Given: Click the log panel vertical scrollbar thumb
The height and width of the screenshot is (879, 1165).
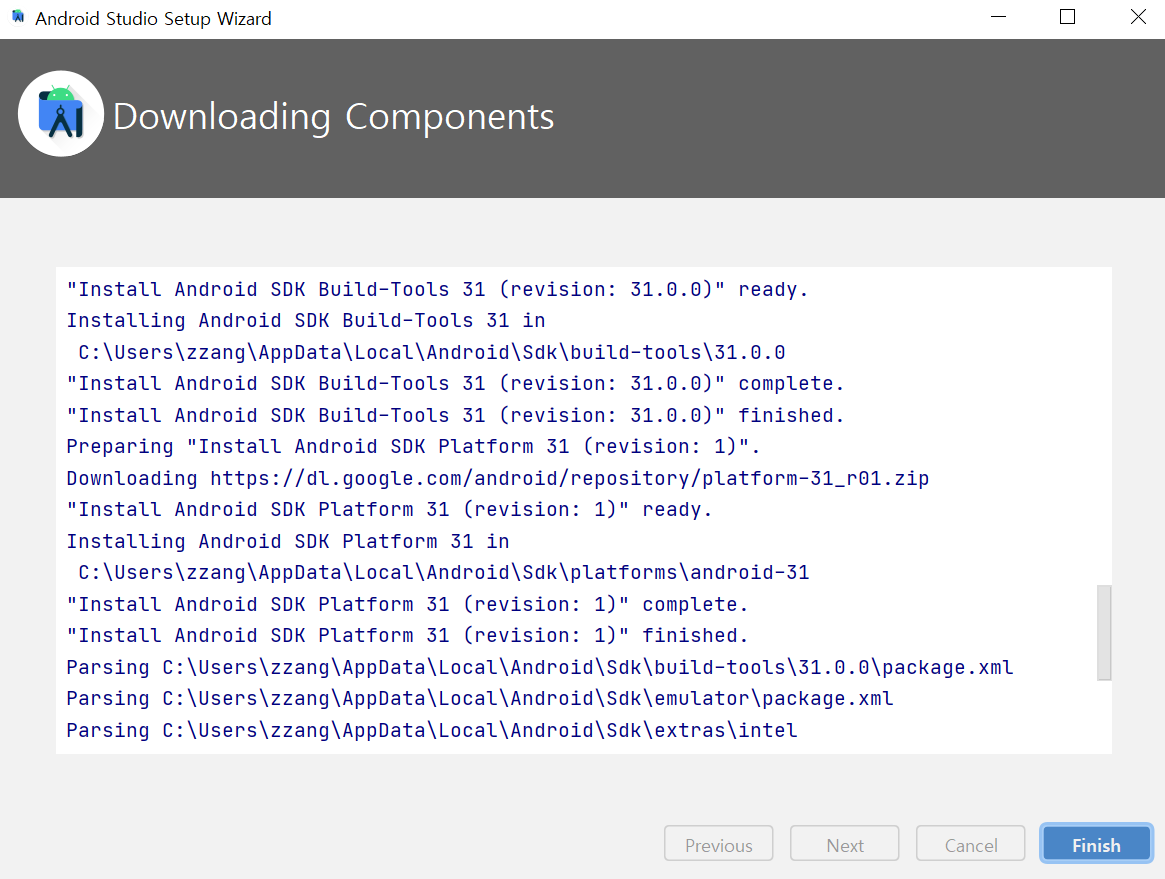Looking at the screenshot, I should point(1104,632).
